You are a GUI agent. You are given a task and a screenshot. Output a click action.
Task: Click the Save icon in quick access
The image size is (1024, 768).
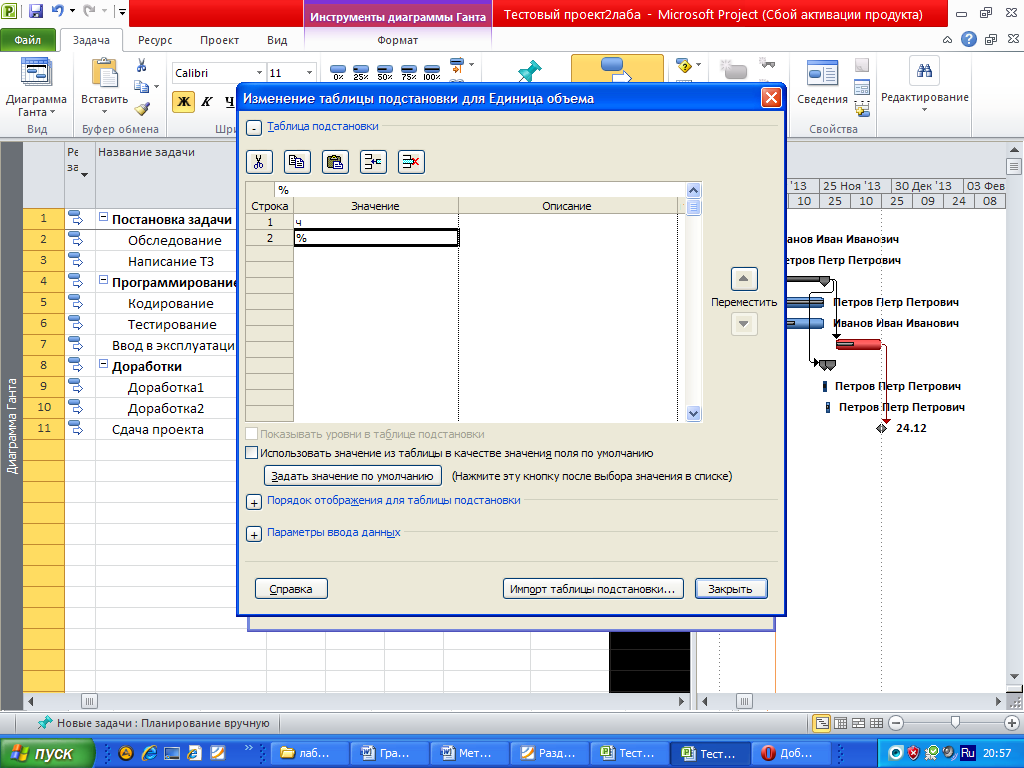click(35, 11)
